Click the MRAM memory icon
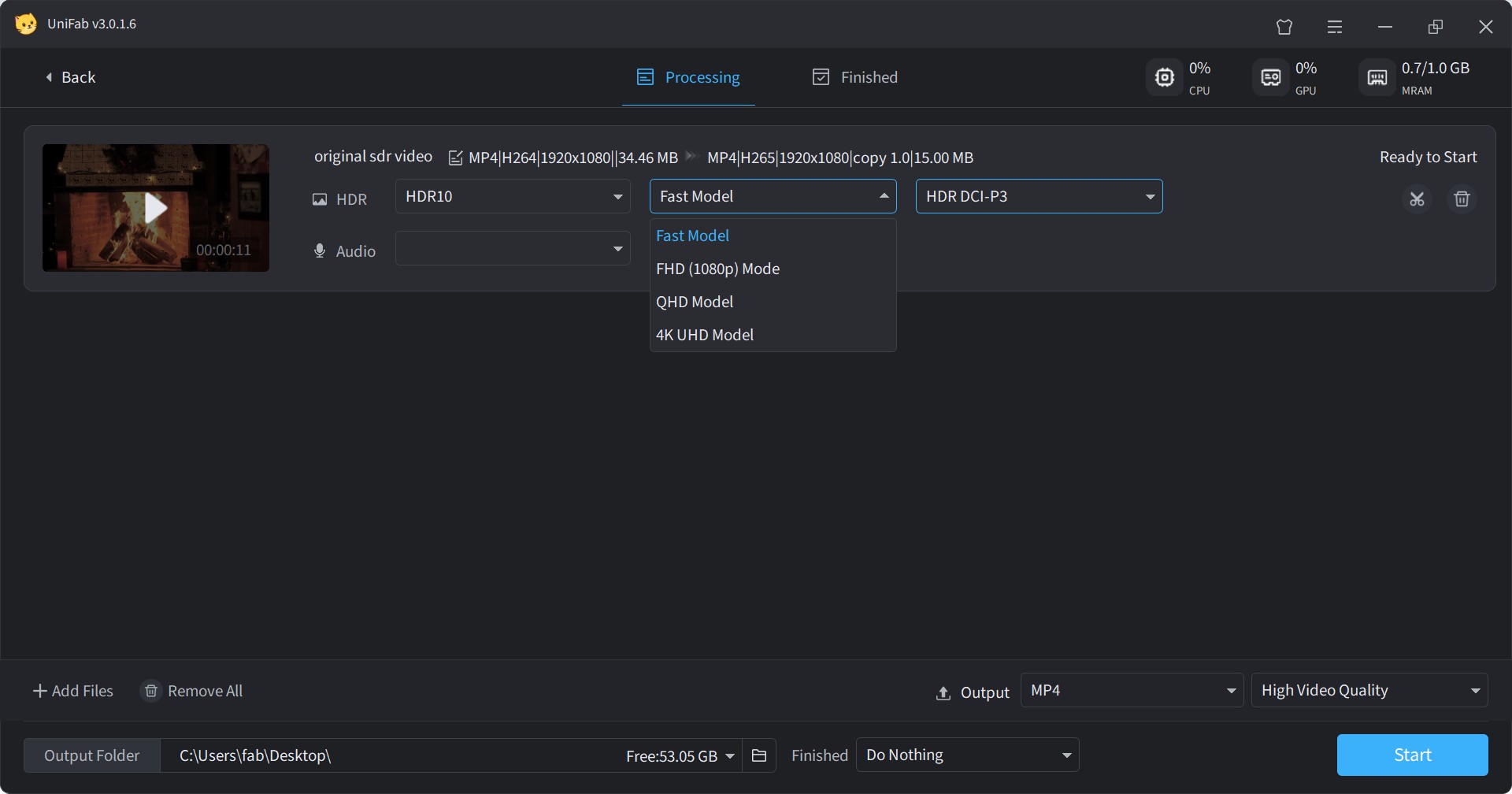This screenshot has height=794, width=1512. click(x=1377, y=77)
